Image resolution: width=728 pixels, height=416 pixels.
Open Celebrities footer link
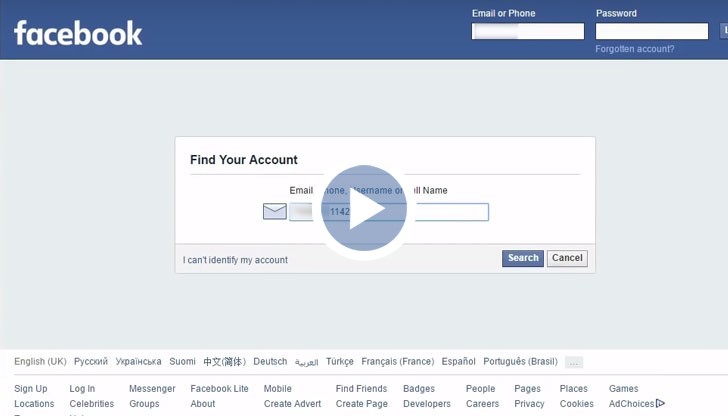click(92, 404)
